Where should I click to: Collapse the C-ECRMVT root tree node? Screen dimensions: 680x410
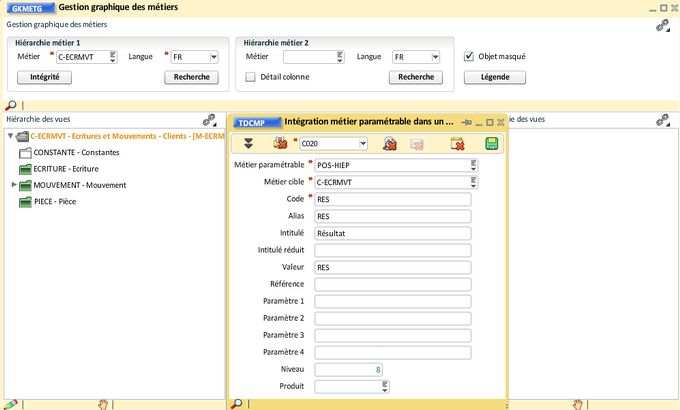[x=10, y=136]
